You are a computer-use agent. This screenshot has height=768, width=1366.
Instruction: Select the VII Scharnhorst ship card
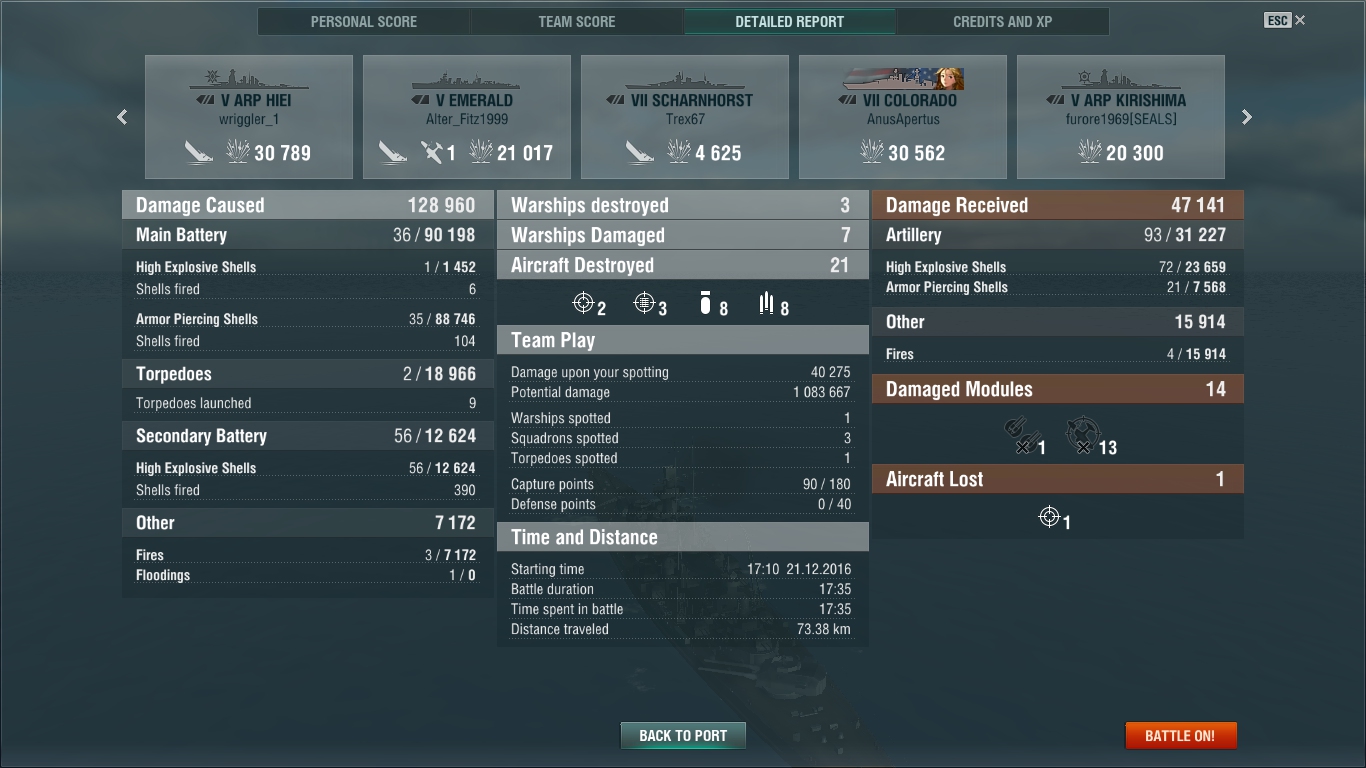(x=685, y=117)
